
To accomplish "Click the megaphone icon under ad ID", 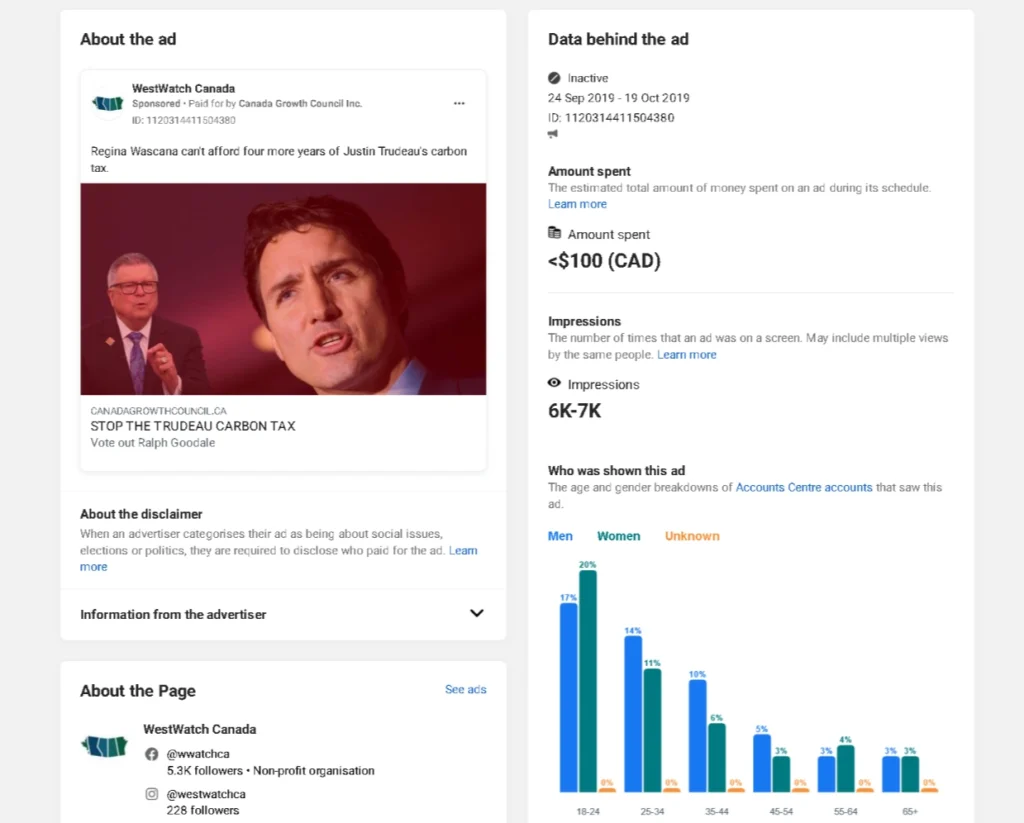I will click(x=554, y=134).
